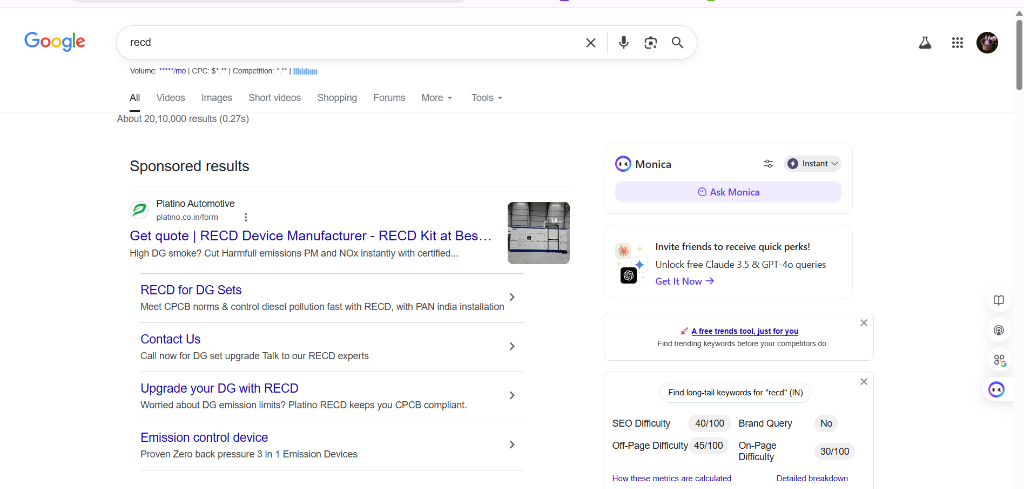Expand the Tools dropdown
The image size is (1024, 489).
pyautogui.click(x=487, y=98)
